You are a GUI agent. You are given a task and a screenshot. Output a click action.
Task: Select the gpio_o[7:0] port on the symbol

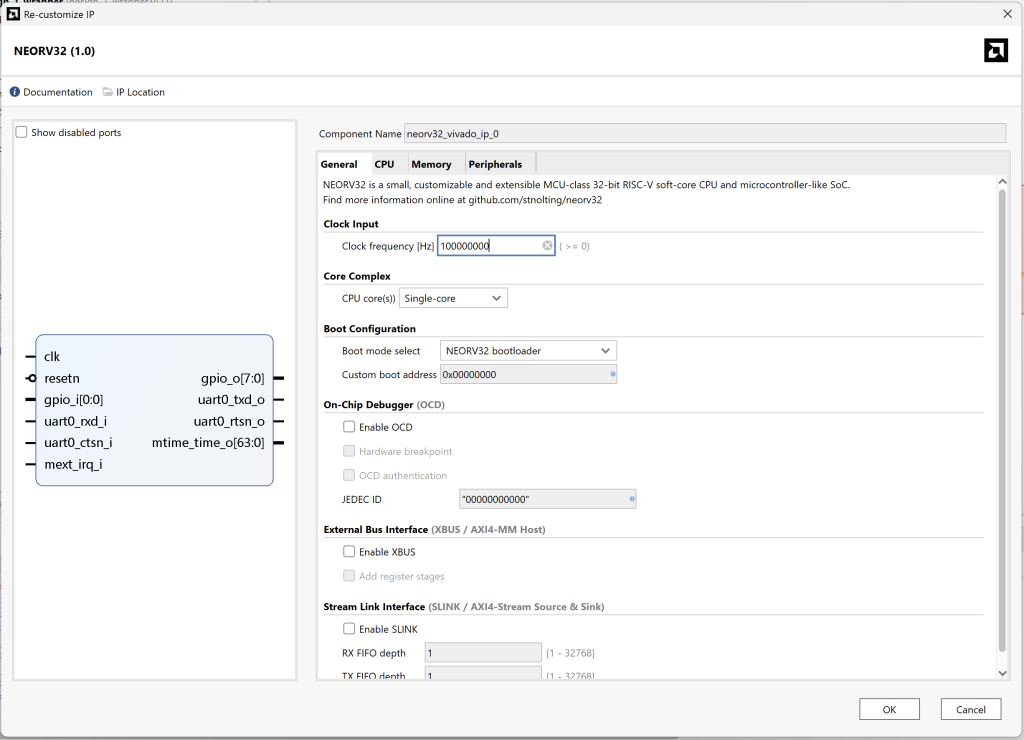click(x=232, y=378)
